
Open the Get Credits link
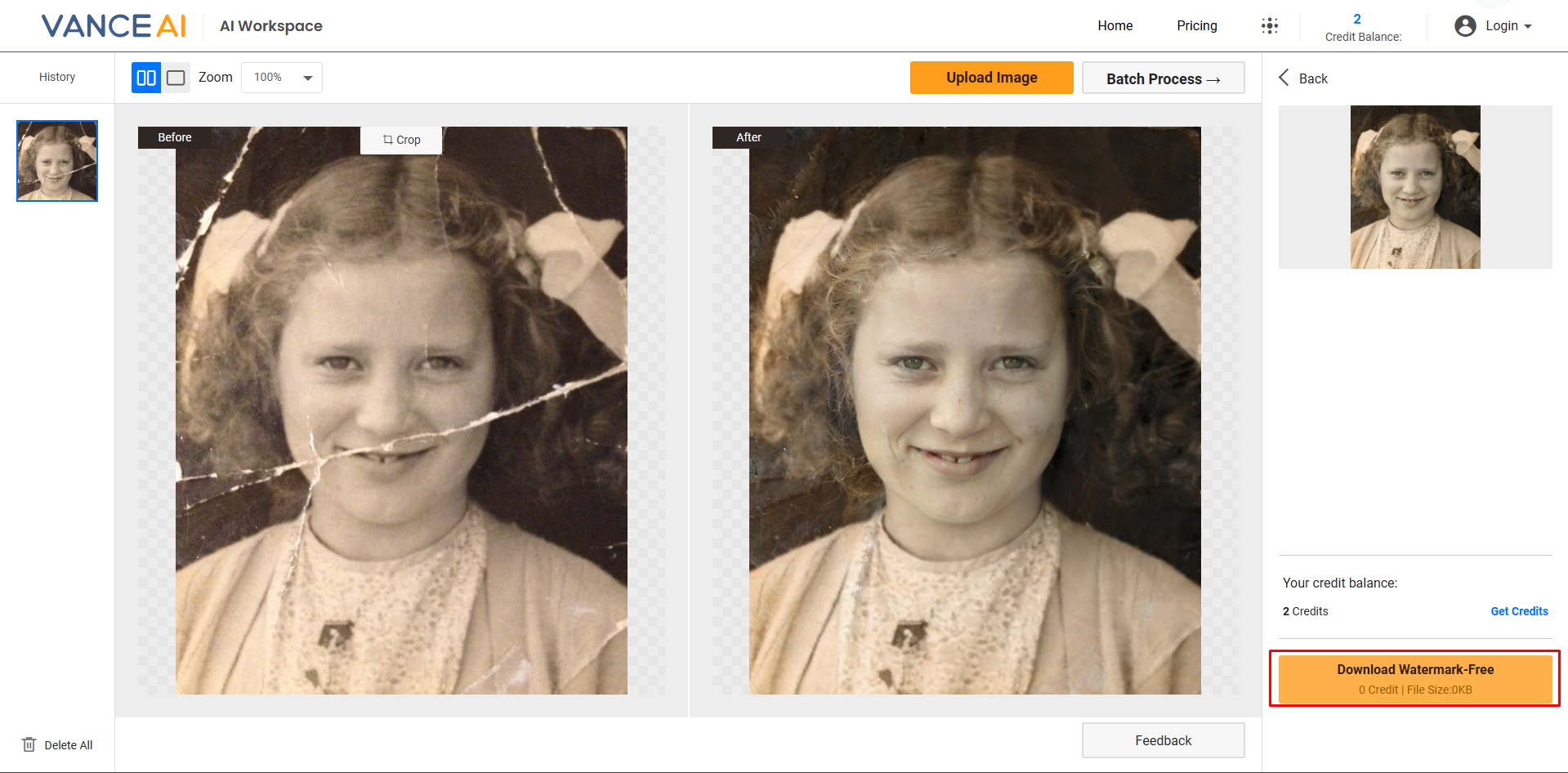point(1519,610)
